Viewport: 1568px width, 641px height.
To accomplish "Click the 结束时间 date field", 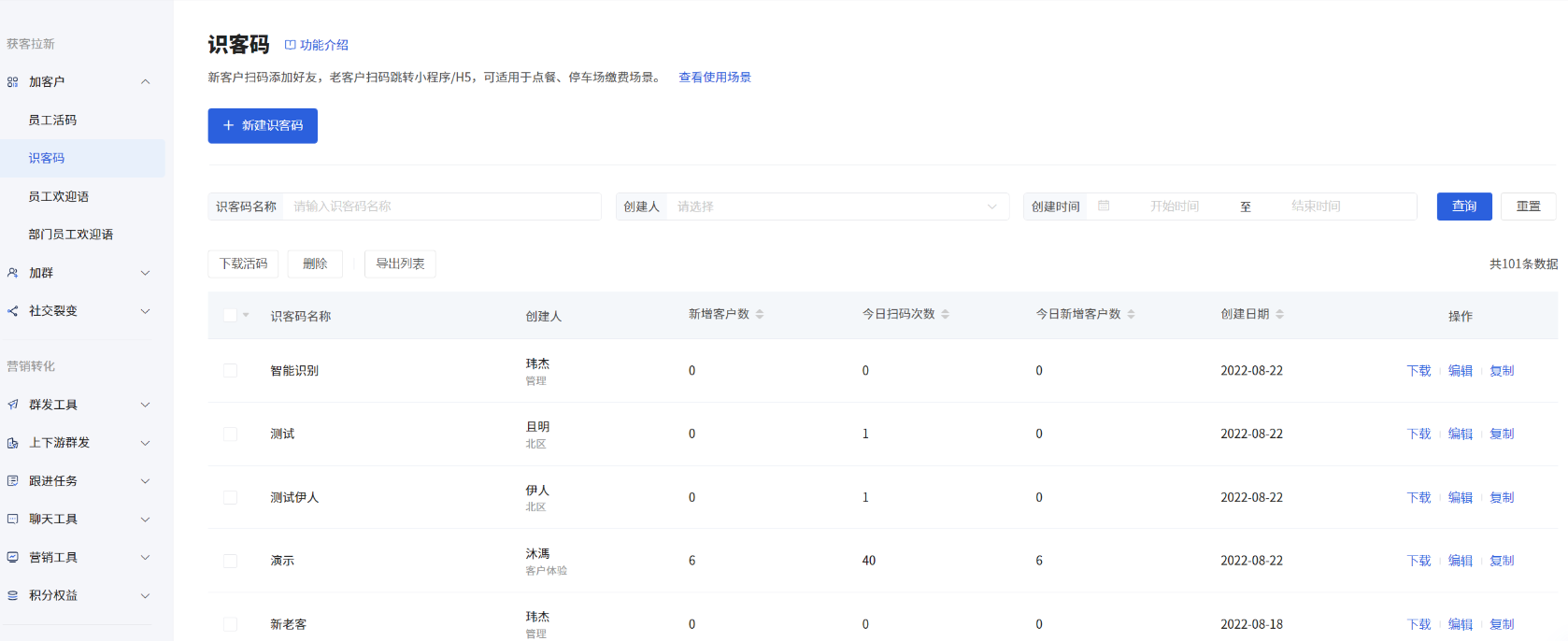I will tap(1316, 207).
